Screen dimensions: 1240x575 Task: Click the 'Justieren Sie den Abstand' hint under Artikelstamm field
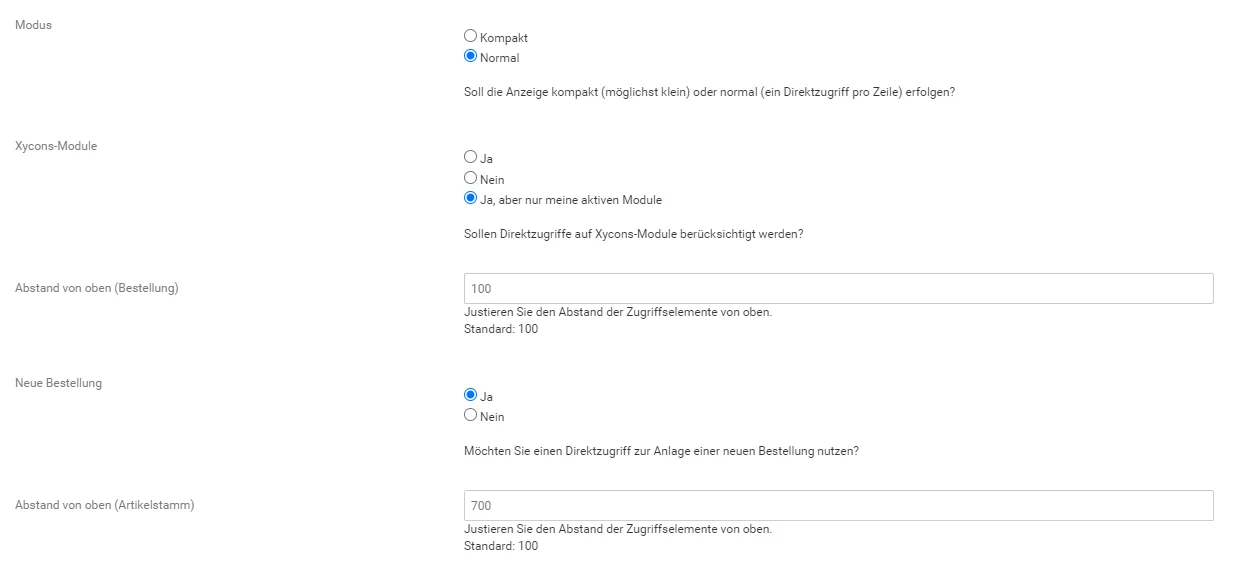[618, 529]
